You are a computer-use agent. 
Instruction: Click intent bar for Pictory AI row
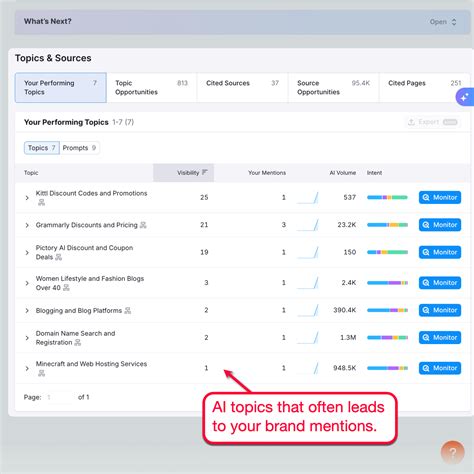point(387,252)
